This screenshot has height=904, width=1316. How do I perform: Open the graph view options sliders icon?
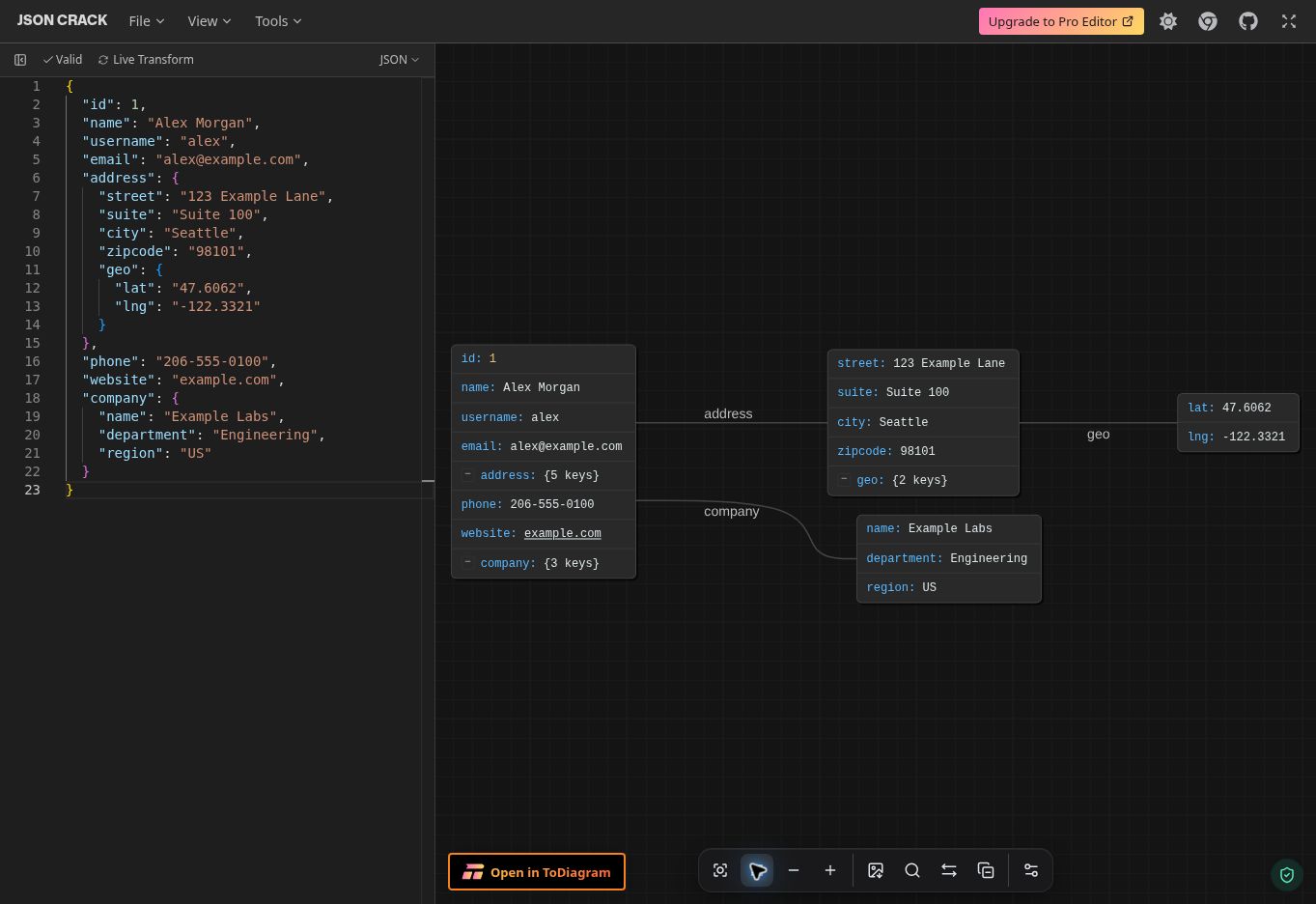coord(1031,870)
